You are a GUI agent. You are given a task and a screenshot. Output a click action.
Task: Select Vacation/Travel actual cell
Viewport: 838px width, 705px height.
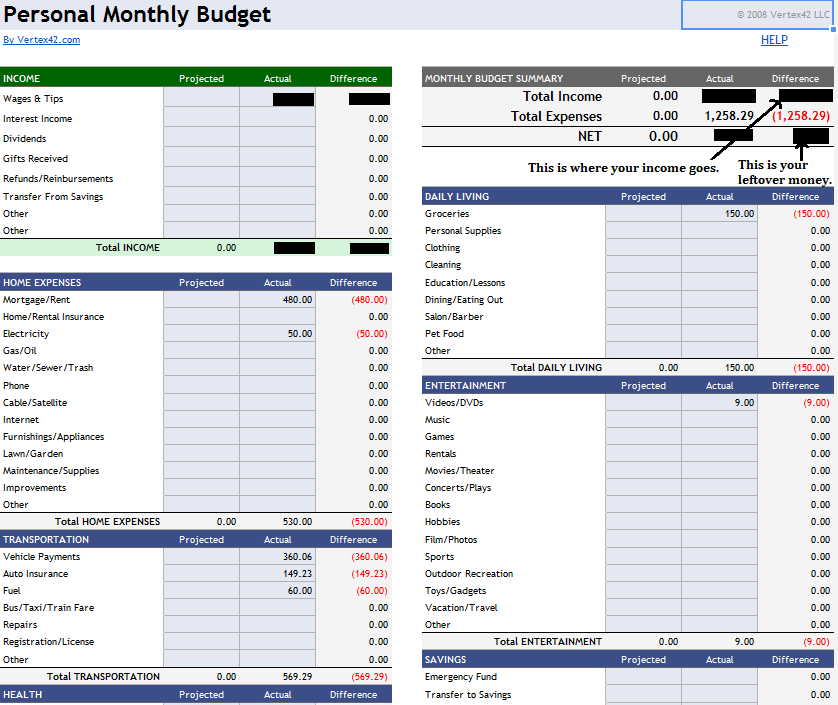tap(719, 608)
